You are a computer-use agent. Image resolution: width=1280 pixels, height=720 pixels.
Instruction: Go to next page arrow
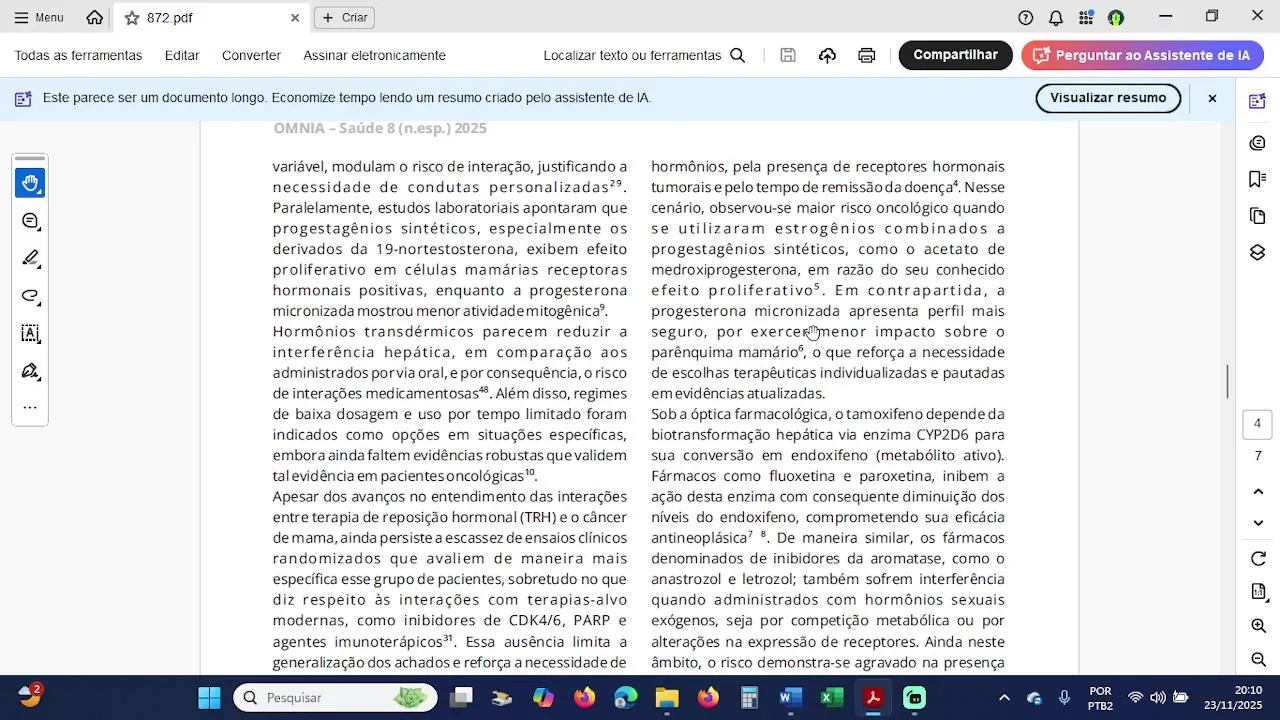1258,523
